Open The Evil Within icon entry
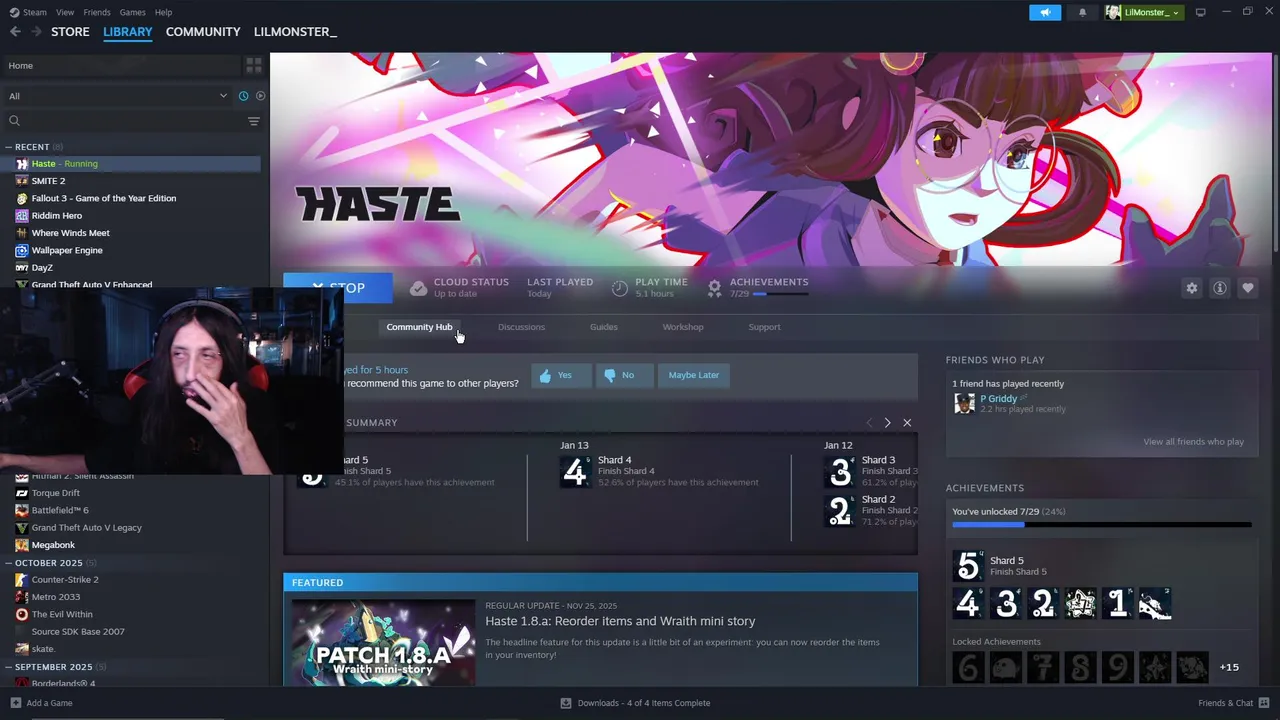 click(22, 615)
